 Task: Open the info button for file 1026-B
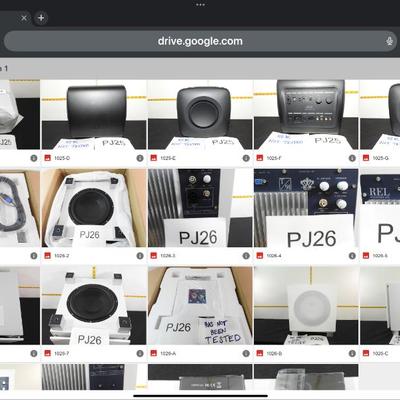352,353
